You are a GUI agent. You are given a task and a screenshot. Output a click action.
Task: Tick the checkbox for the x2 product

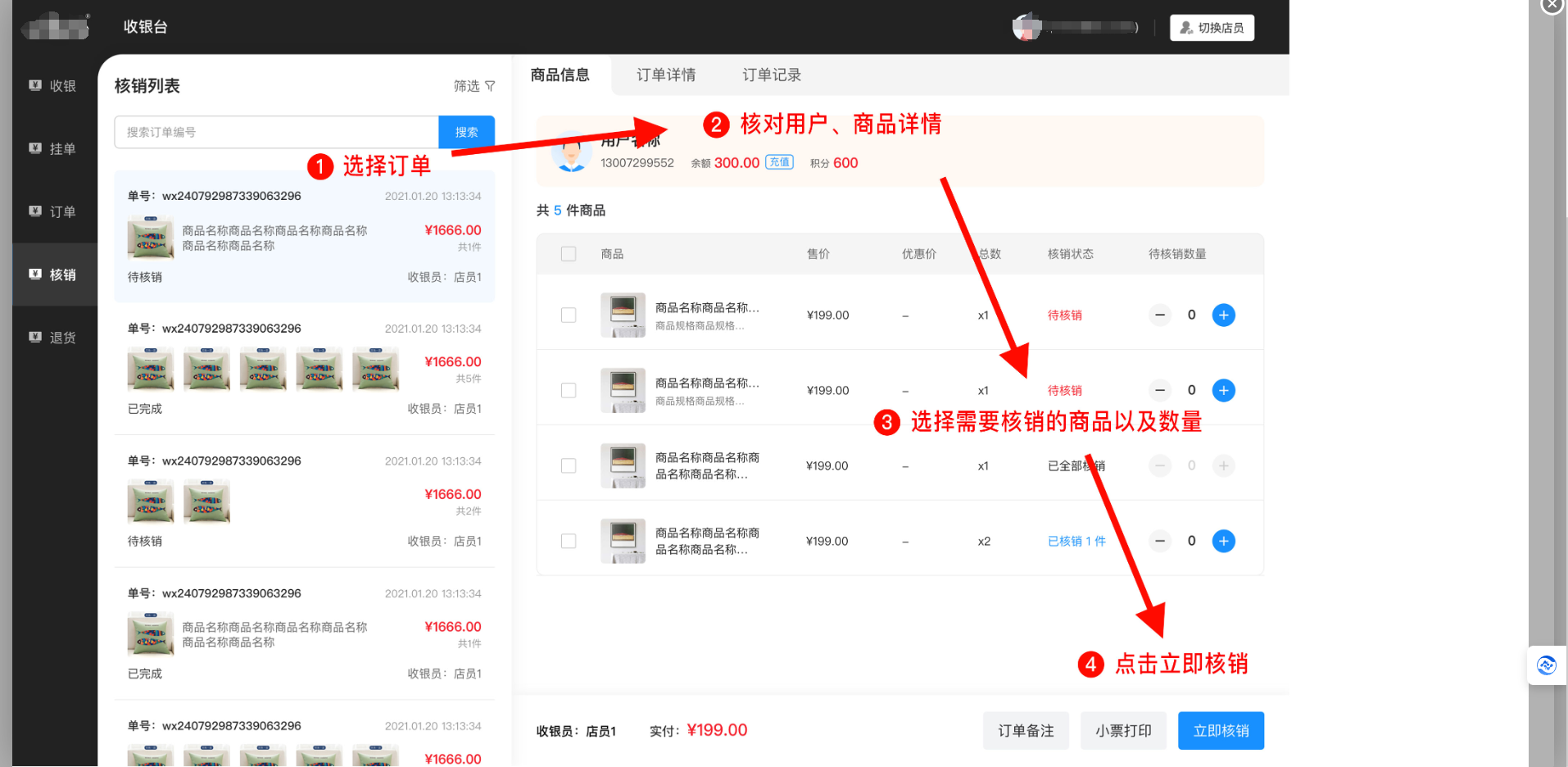pyautogui.click(x=569, y=542)
